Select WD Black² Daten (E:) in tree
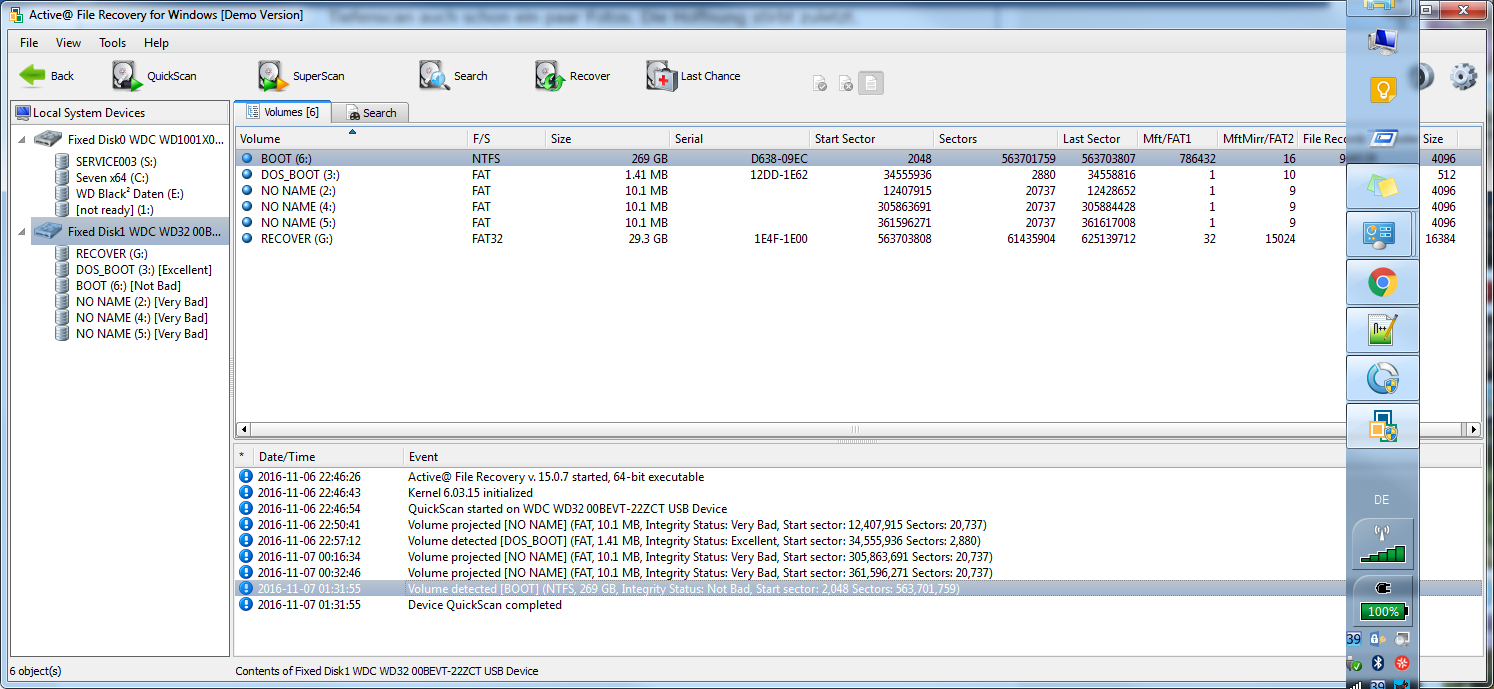This screenshot has width=1494, height=689. pyautogui.click(x=129, y=193)
